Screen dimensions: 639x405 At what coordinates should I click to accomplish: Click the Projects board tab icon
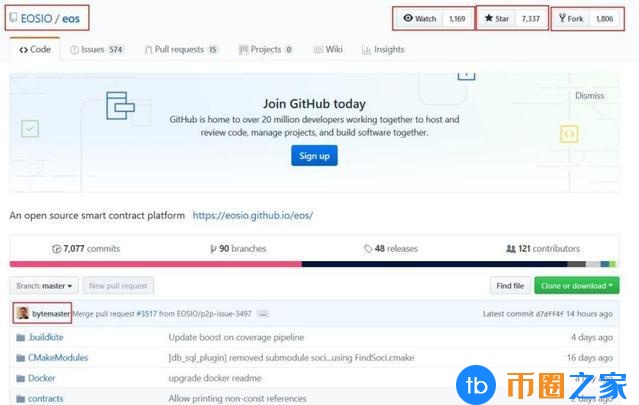(x=243, y=50)
